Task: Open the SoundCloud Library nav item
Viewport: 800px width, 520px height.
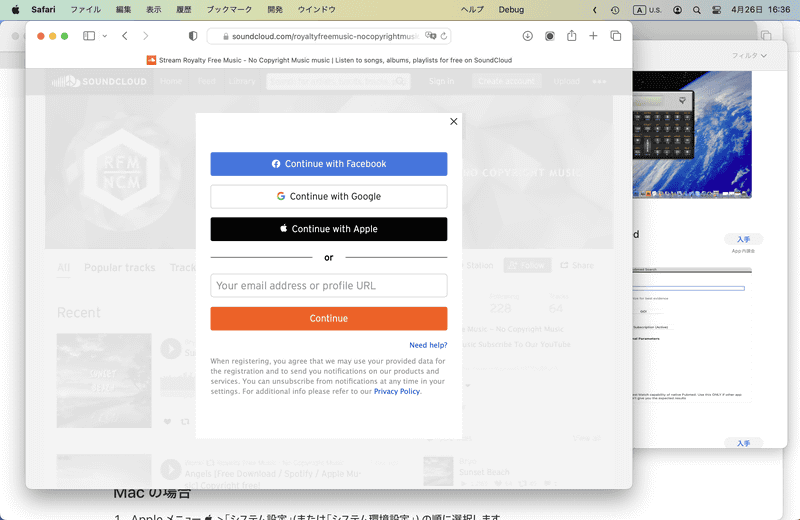Action: click(242, 81)
